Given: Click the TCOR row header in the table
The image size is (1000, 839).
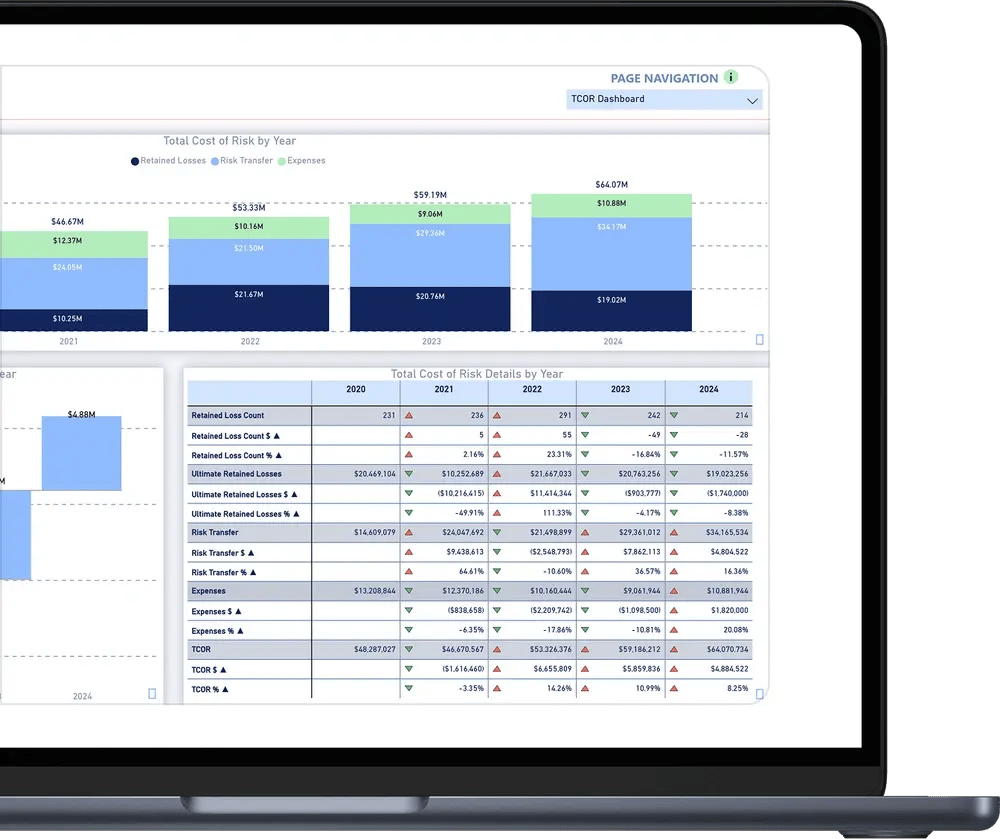Looking at the screenshot, I should [x=201, y=650].
